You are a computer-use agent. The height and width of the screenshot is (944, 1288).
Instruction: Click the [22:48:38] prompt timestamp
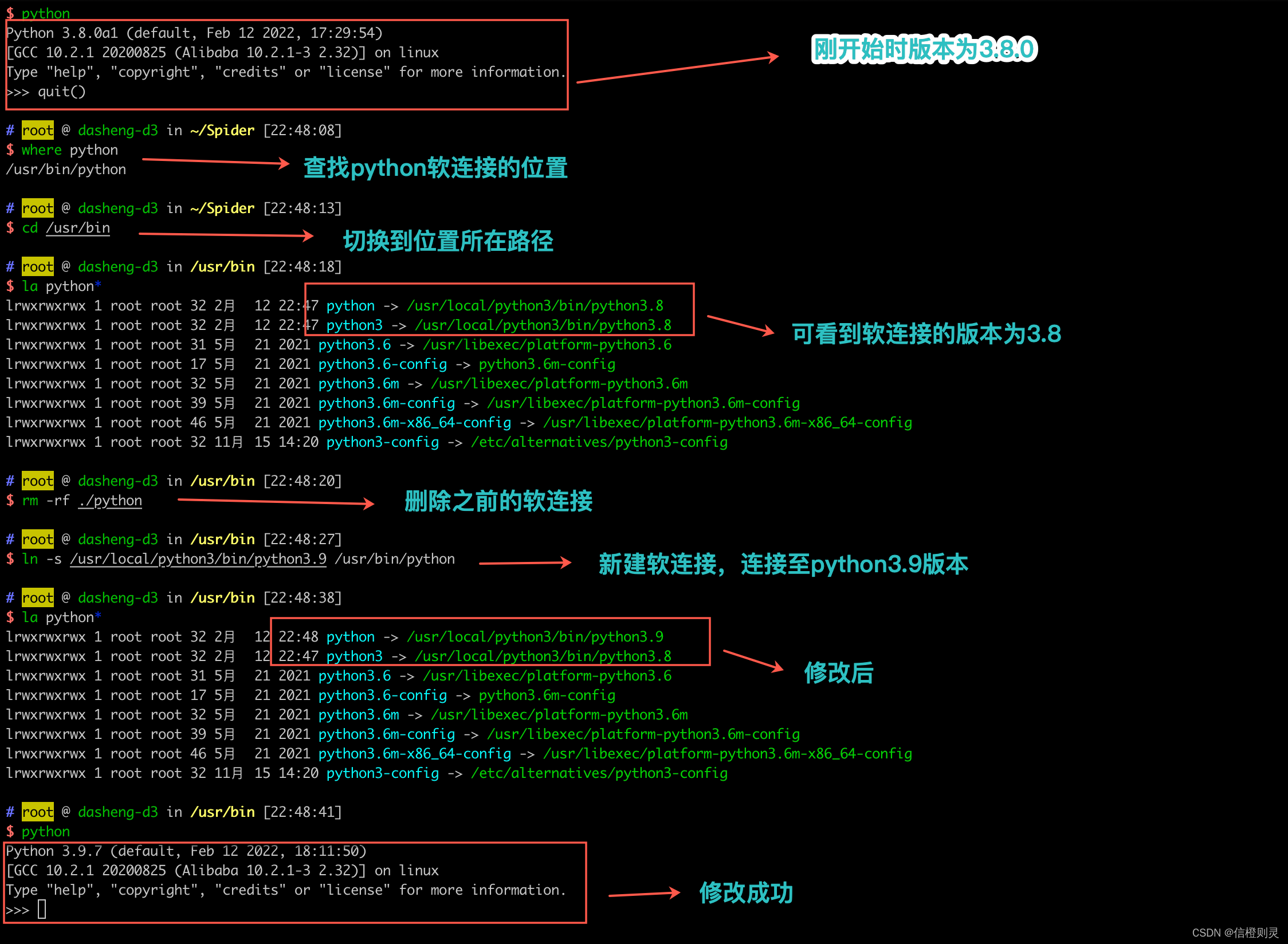point(303,598)
